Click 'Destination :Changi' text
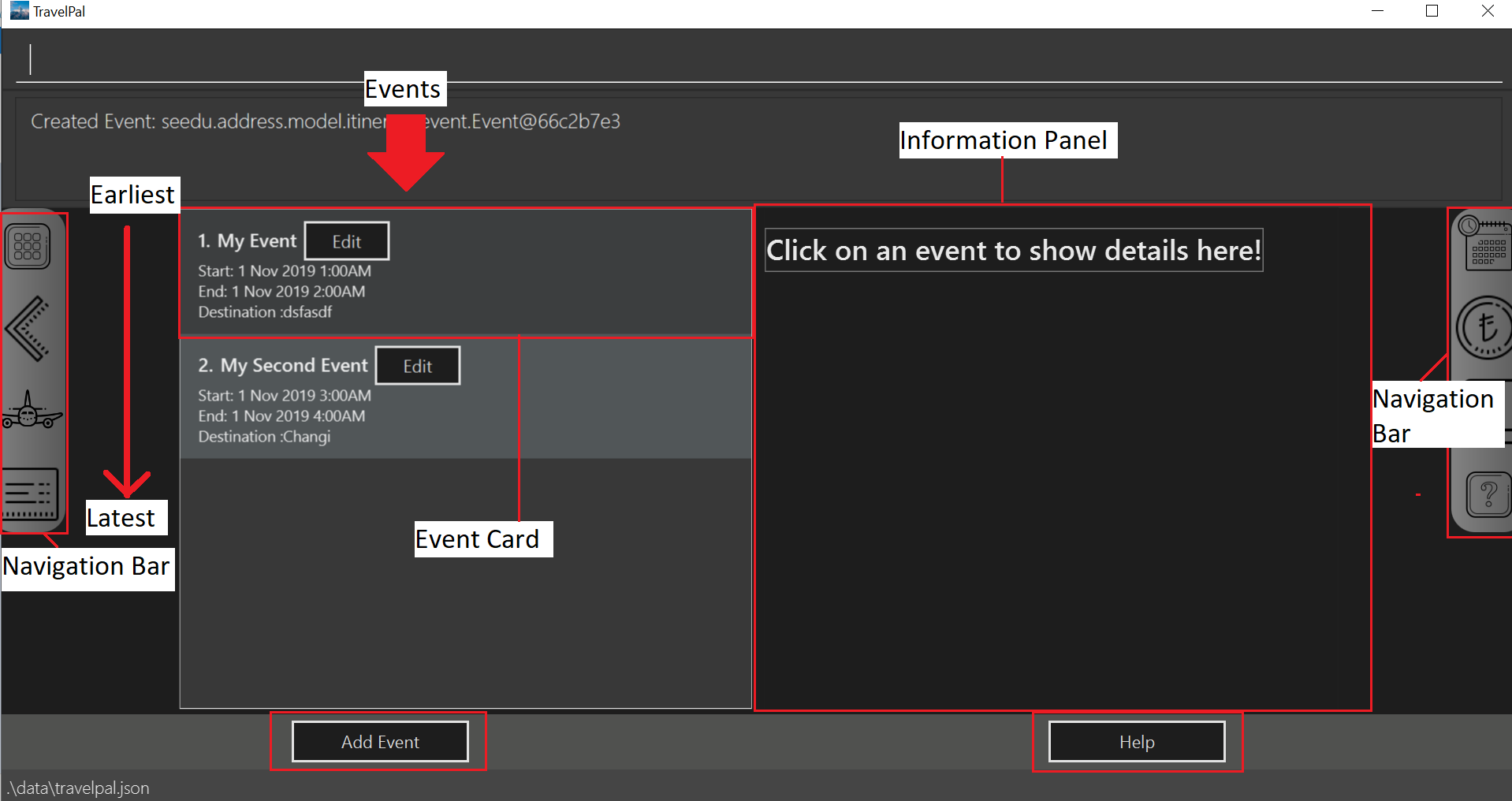This screenshot has height=801, width=1512. (x=264, y=437)
